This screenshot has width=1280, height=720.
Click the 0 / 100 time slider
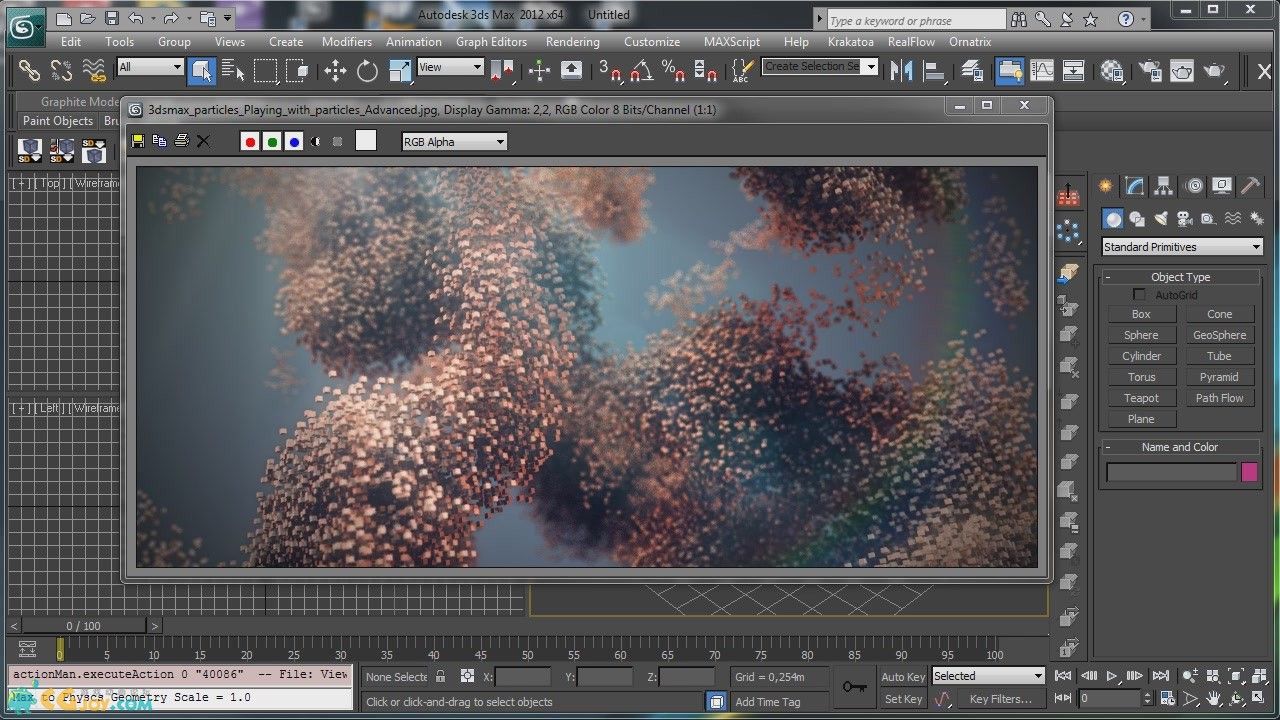(x=84, y=625)
